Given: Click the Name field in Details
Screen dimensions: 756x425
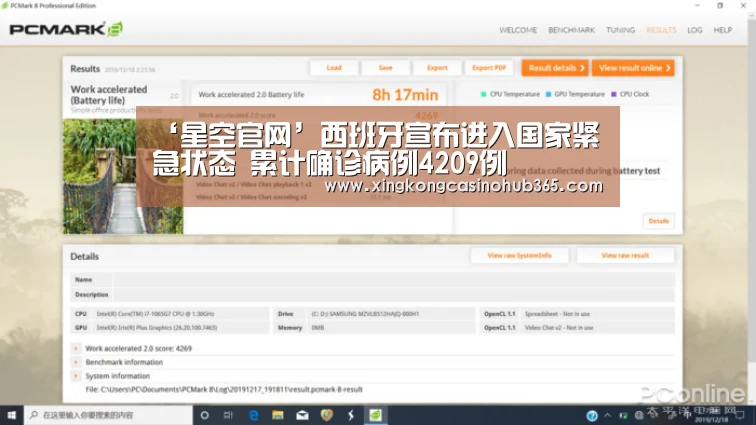Looking at the screenshot, I should coord(393,279).
